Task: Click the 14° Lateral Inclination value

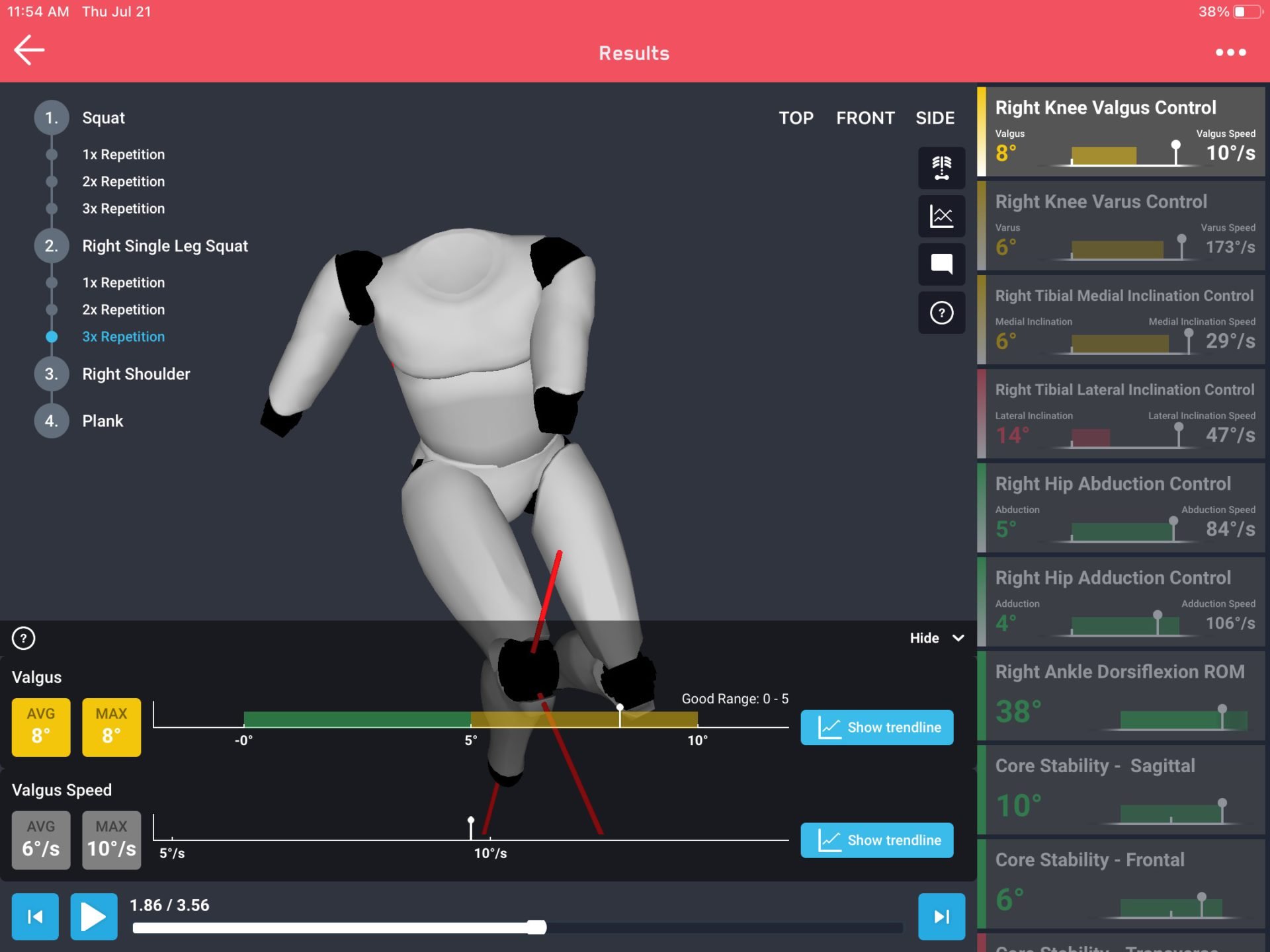Action: coord(1013,435)
